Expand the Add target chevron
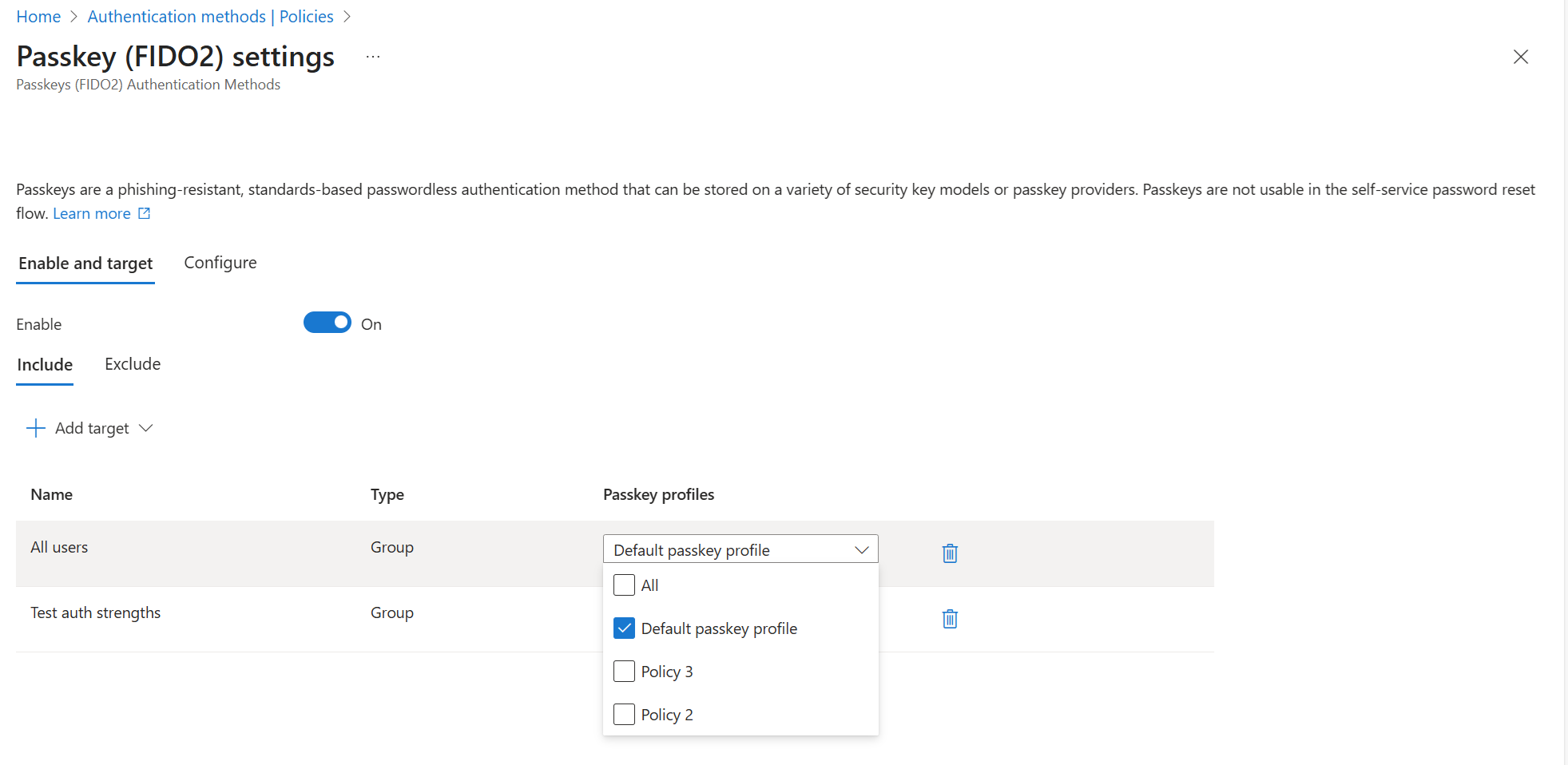Image resolution: width=1568 pixels, height=765 pixels. [146, 428]
